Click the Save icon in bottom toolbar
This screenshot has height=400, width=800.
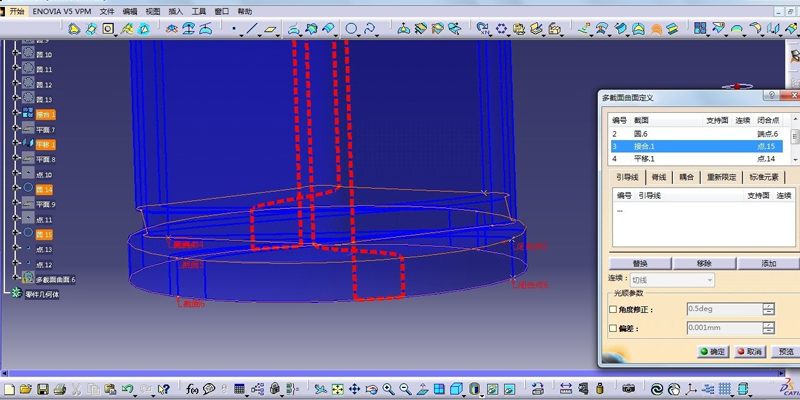pos(43,388)
